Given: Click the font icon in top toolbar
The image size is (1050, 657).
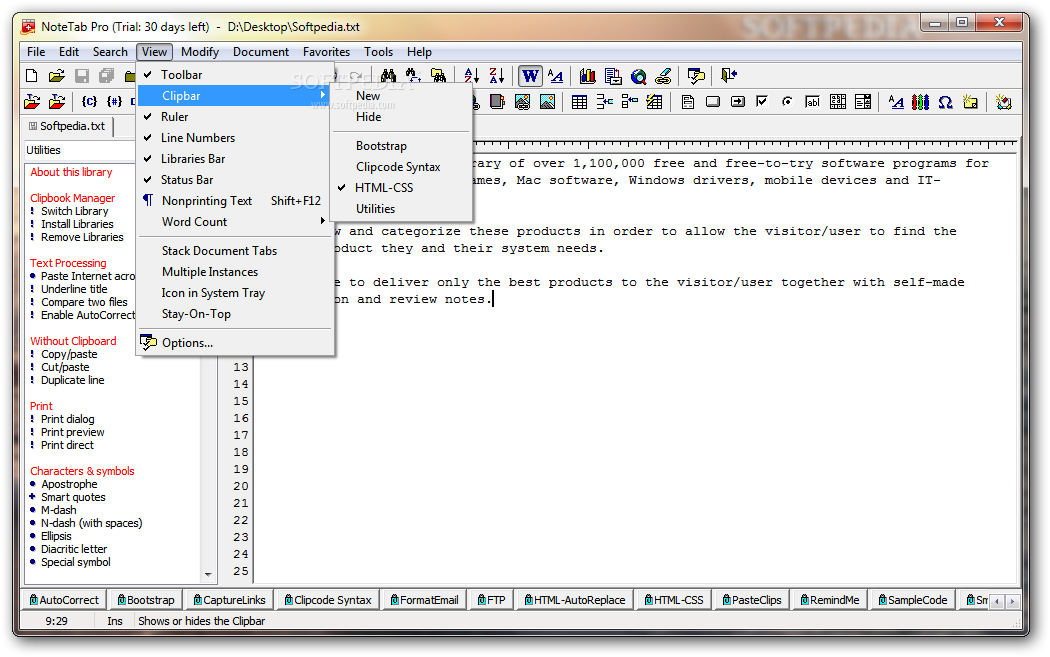Looking at the screenshot, I should pyautogui.click(x=555, y=76).
